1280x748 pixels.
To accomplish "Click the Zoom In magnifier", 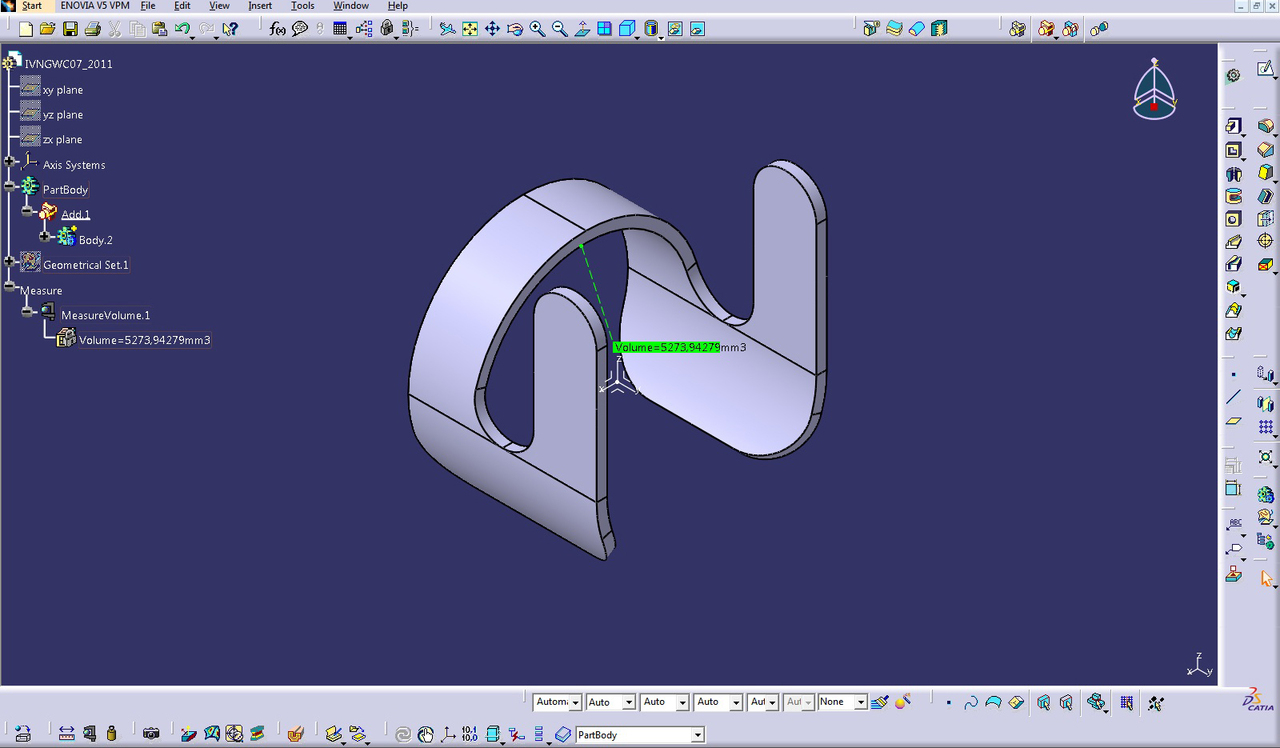I will click(537, 29).
